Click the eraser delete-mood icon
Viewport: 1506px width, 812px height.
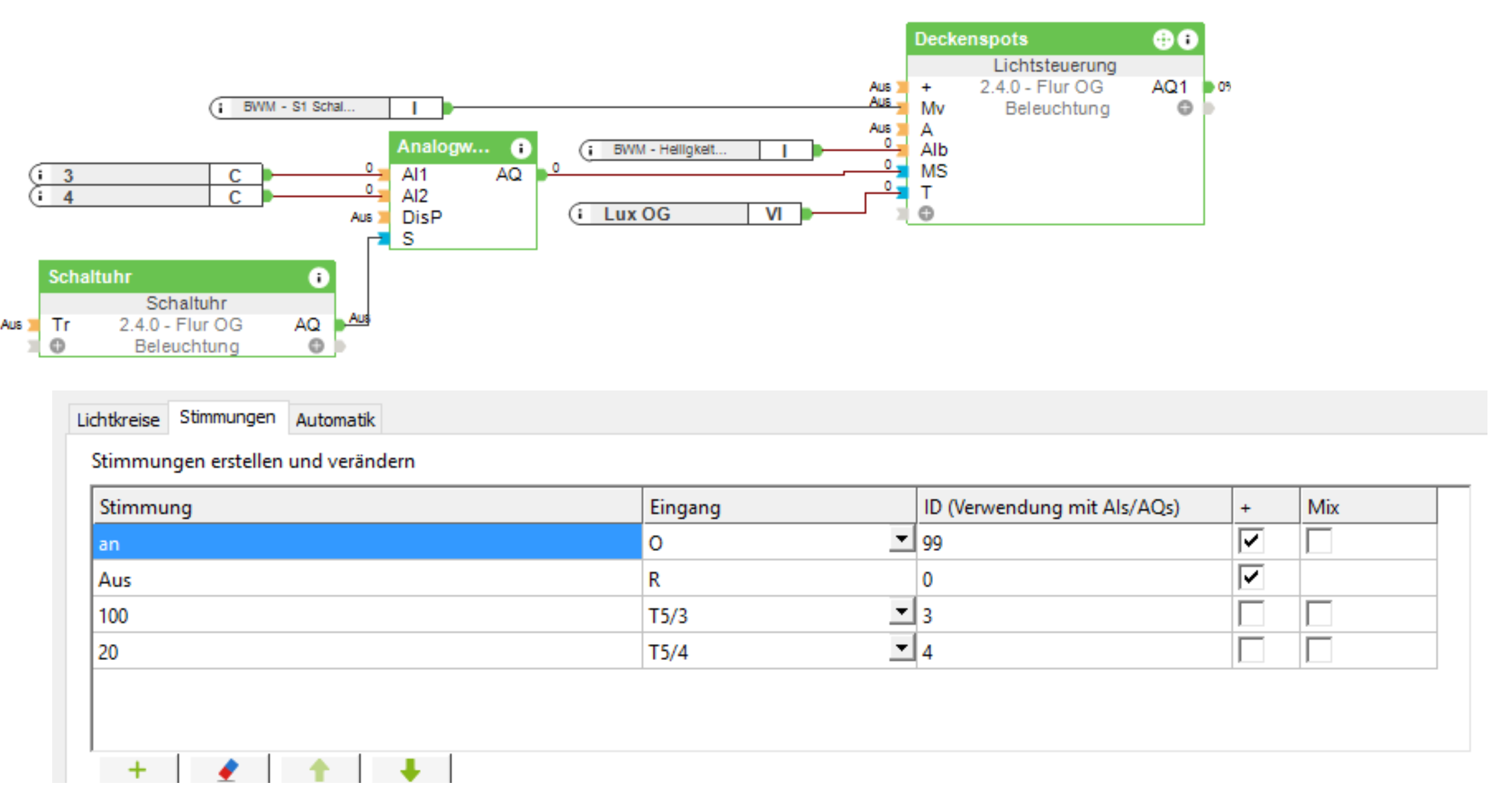click(228, 770)
